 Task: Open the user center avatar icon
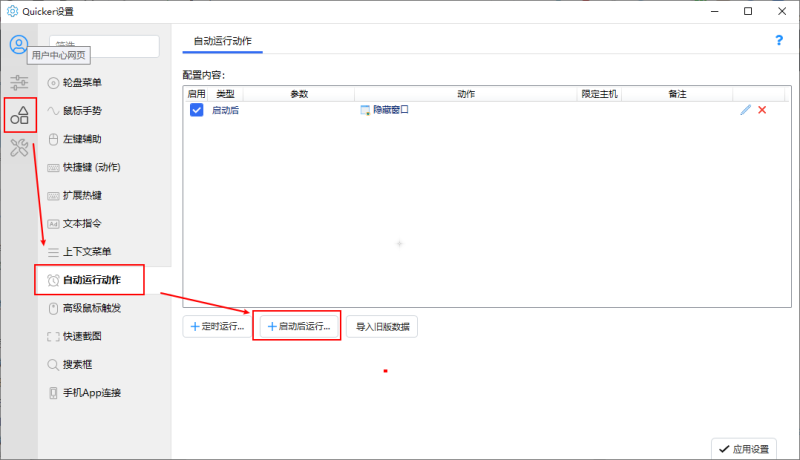[19, 45]
